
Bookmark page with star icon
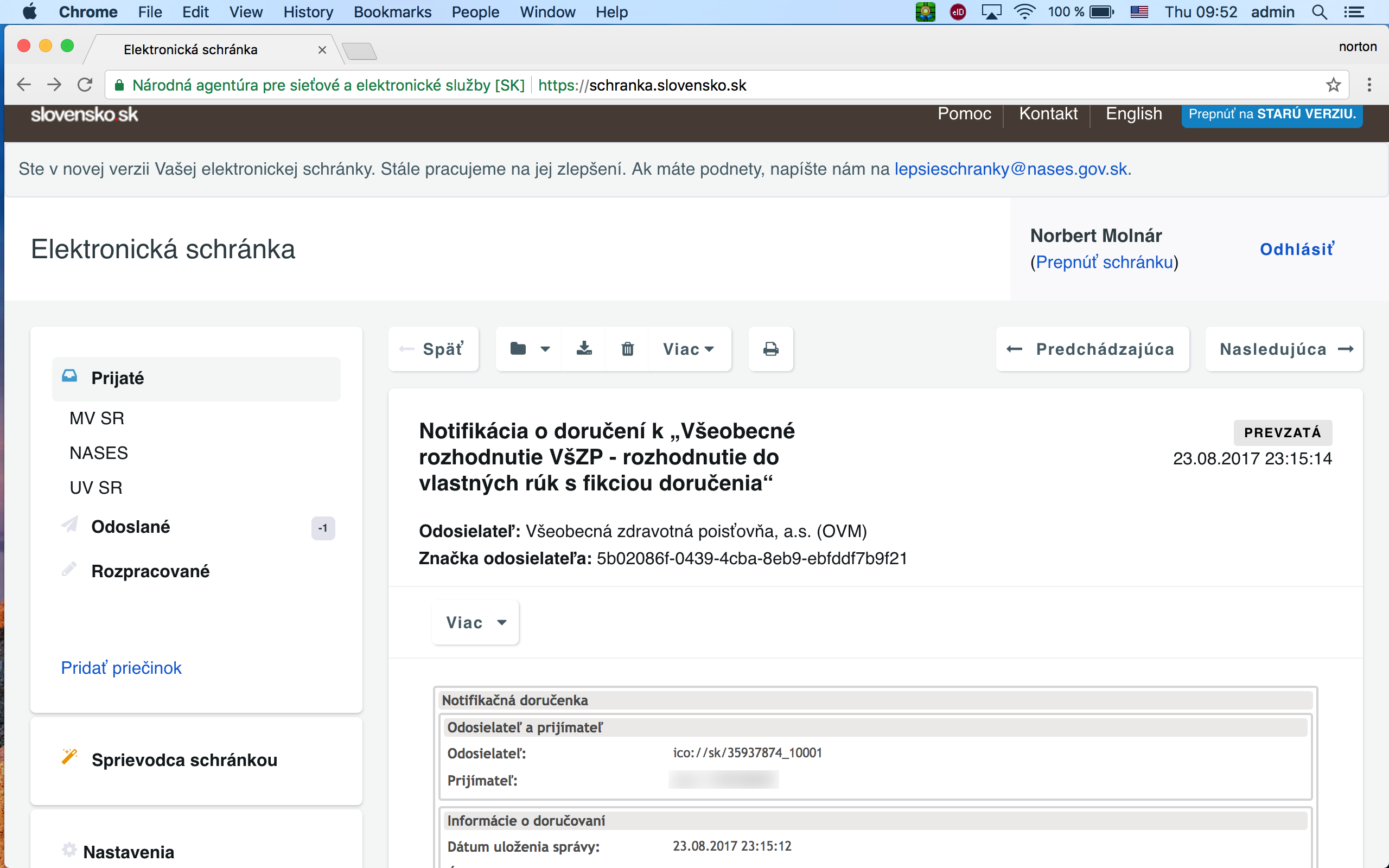tap(1333, 85)
